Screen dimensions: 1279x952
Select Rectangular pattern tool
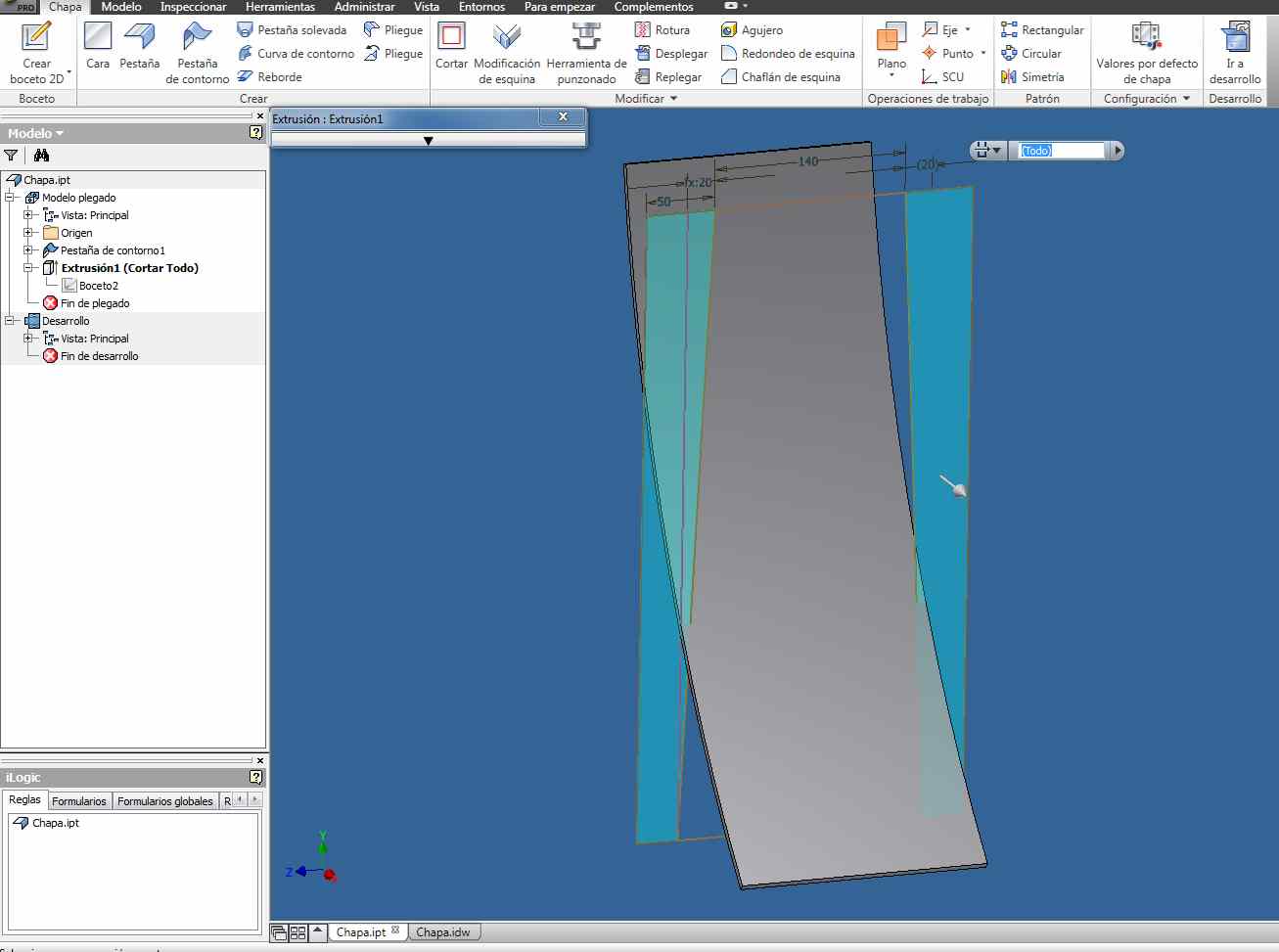(x=1042, y=30)
